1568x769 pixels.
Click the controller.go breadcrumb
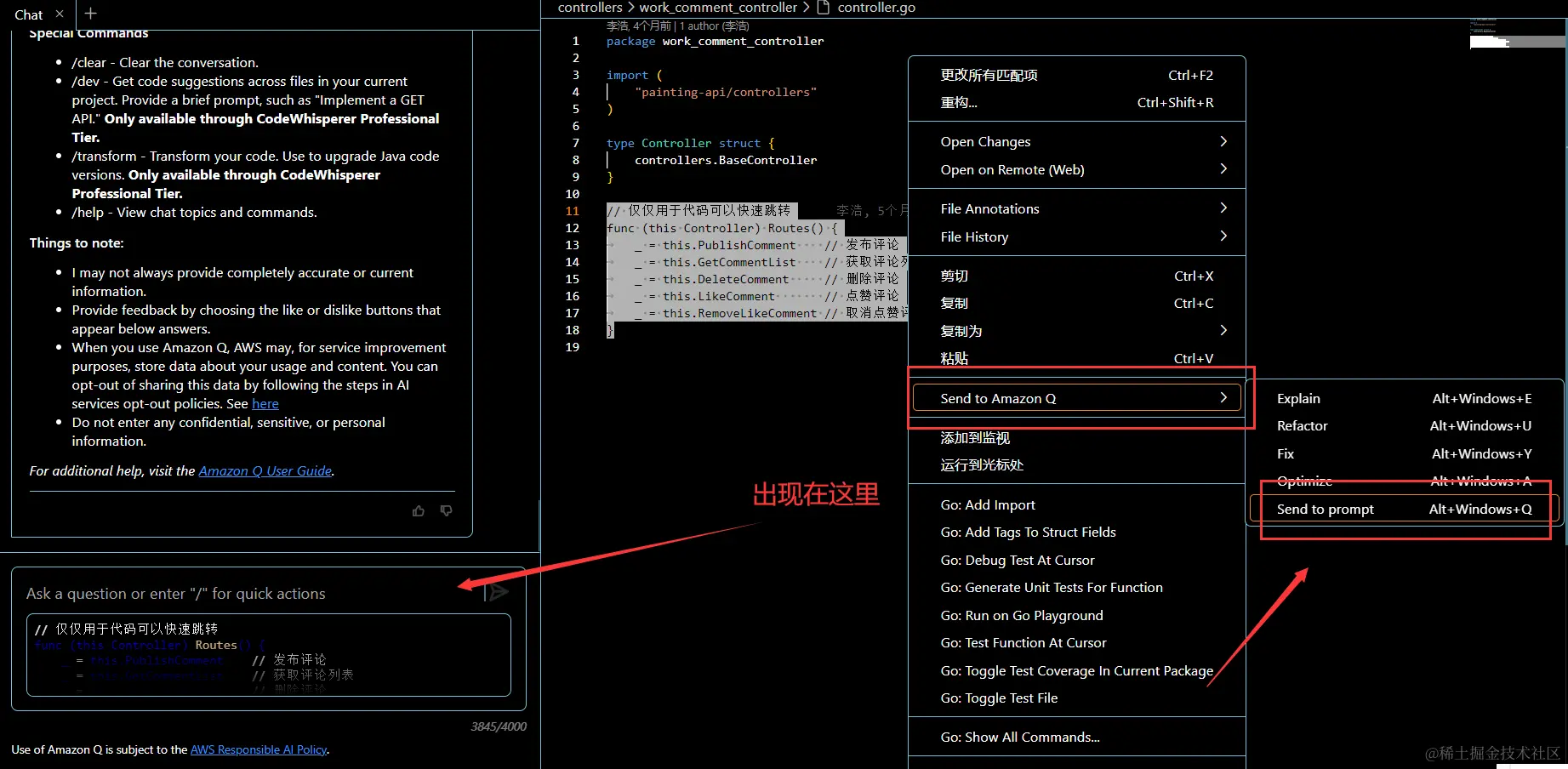(x=876, y=8)
